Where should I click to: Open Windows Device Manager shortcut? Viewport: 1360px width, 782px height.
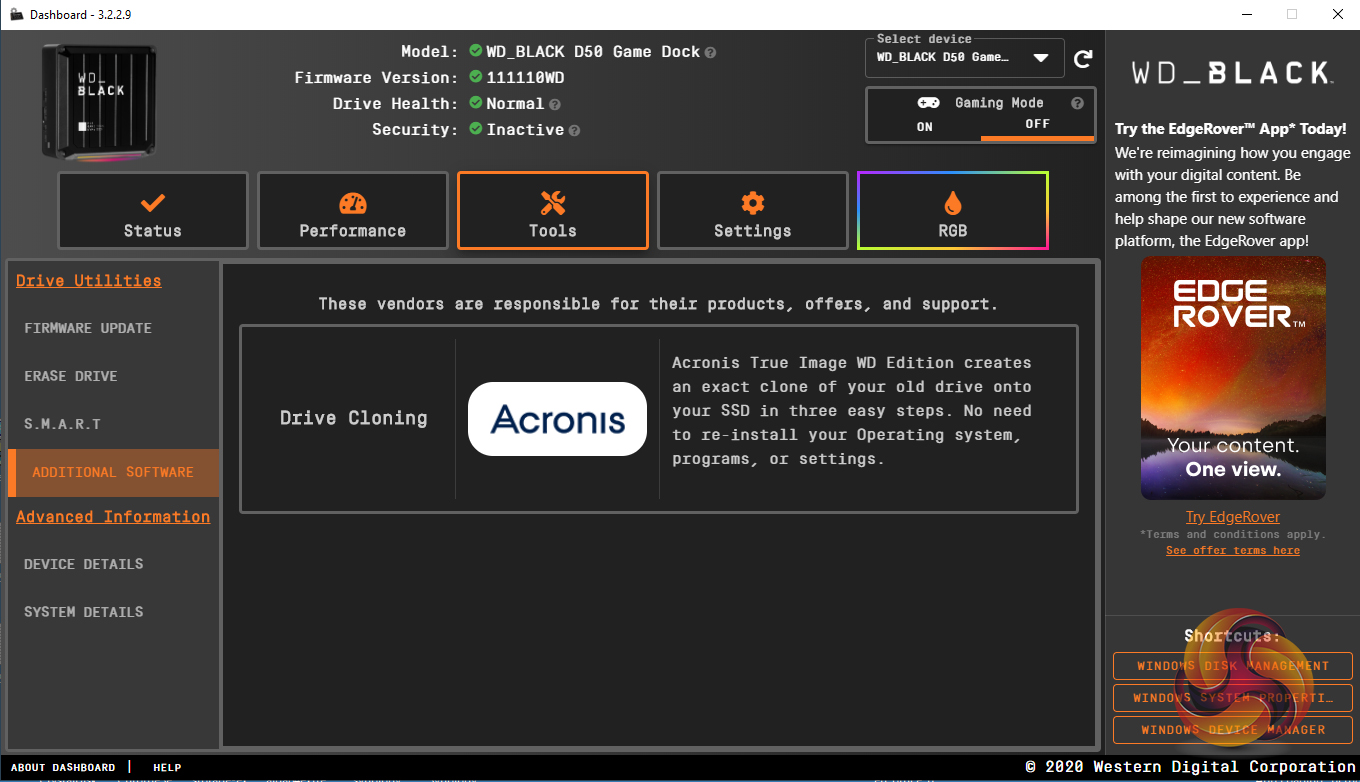click(x=1233, y=730)
